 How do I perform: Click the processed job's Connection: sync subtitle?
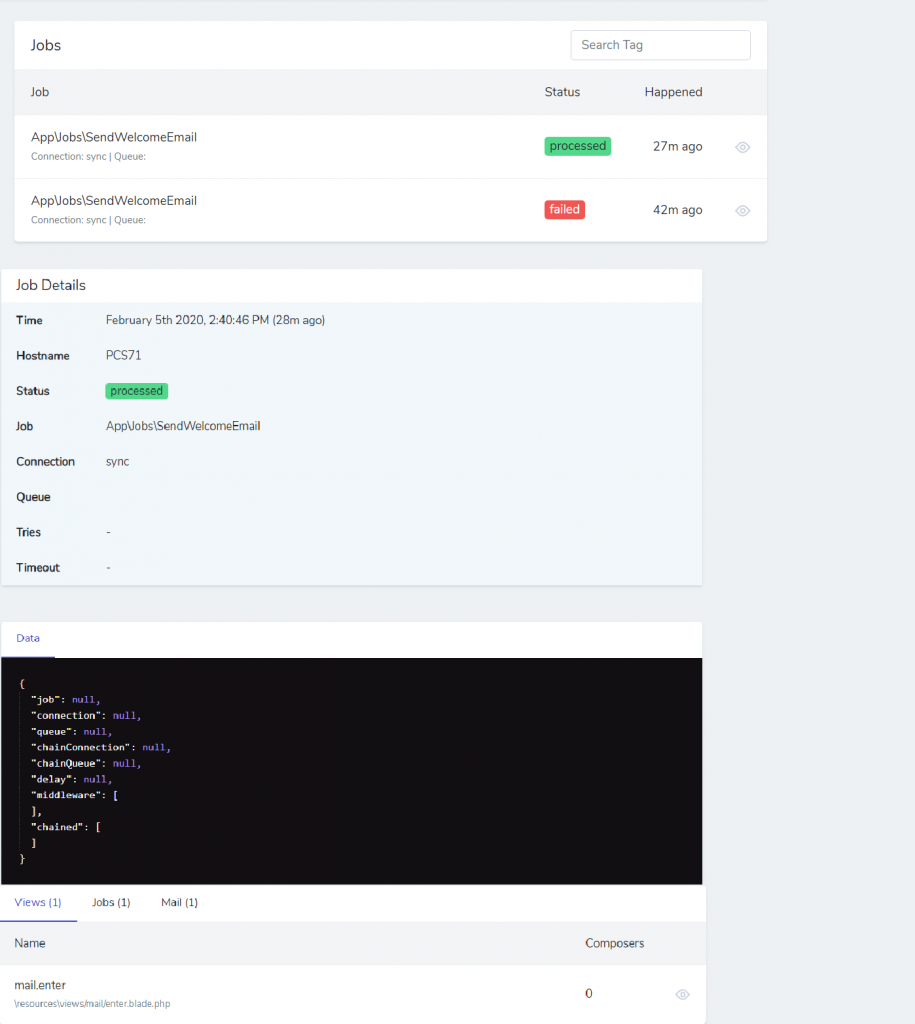(x=88, y=157)
